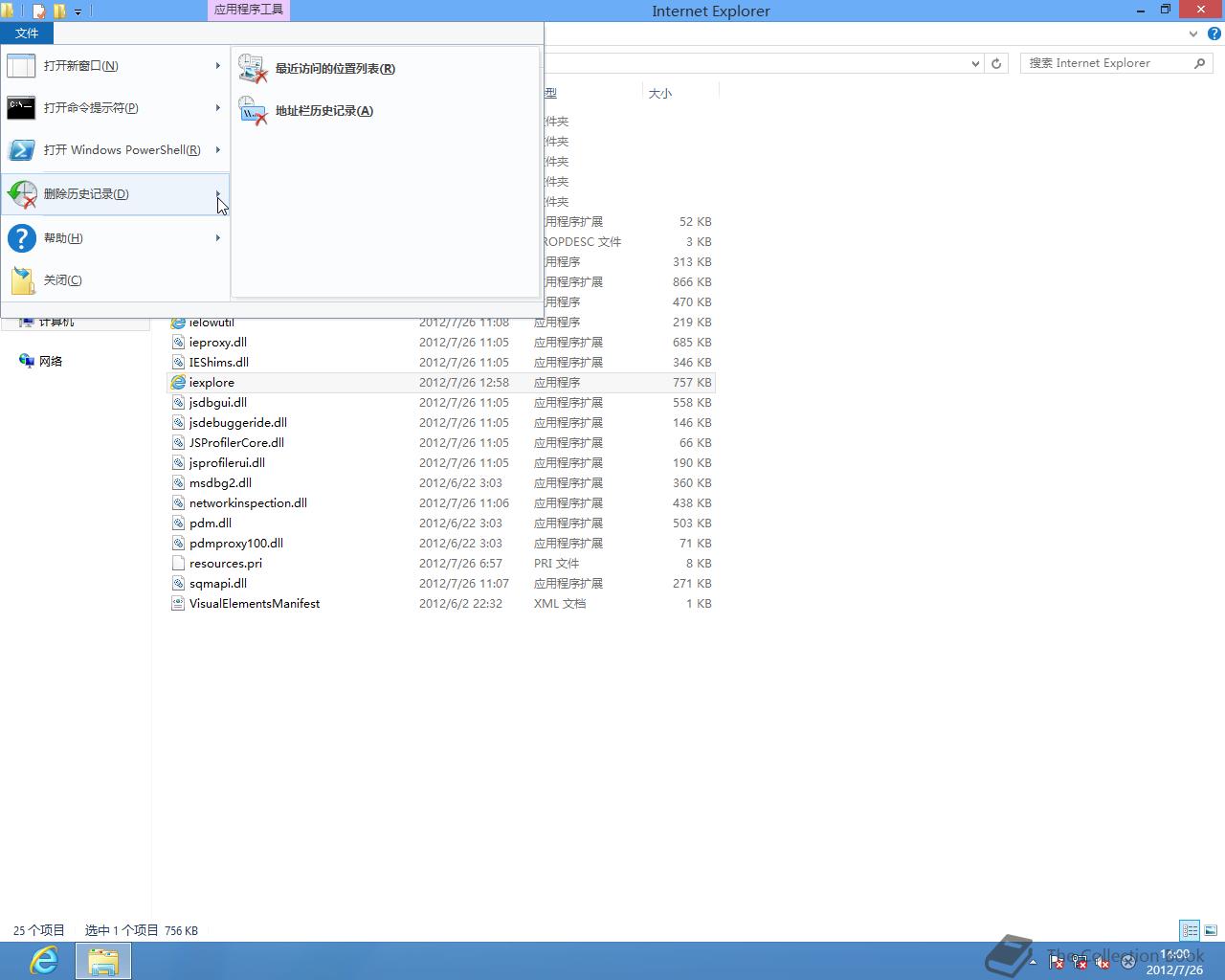This screenshot has height=980, width=1225.
Task: Select the pdm.dll file
Action: [x=211, y=523]
